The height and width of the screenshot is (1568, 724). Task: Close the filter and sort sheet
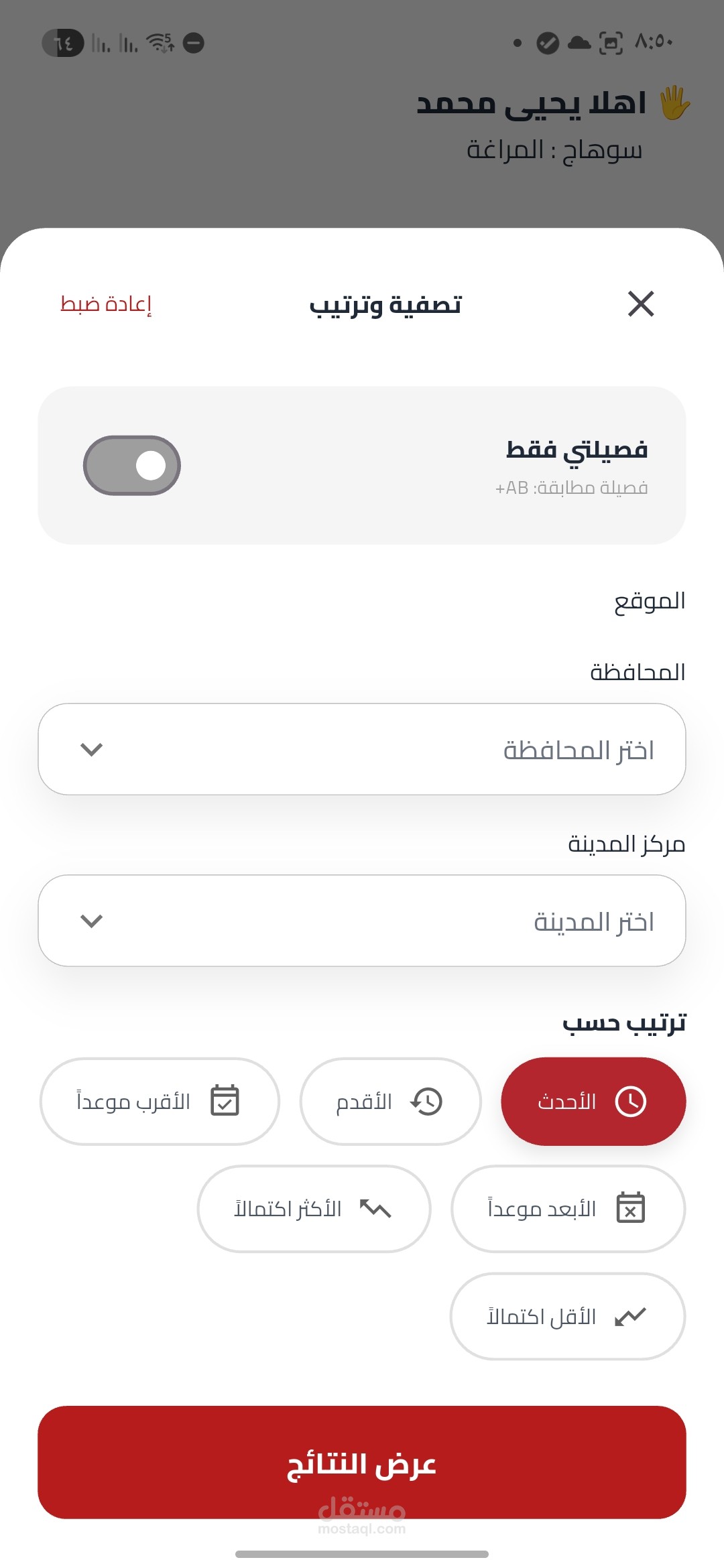[x=641, y=304]
